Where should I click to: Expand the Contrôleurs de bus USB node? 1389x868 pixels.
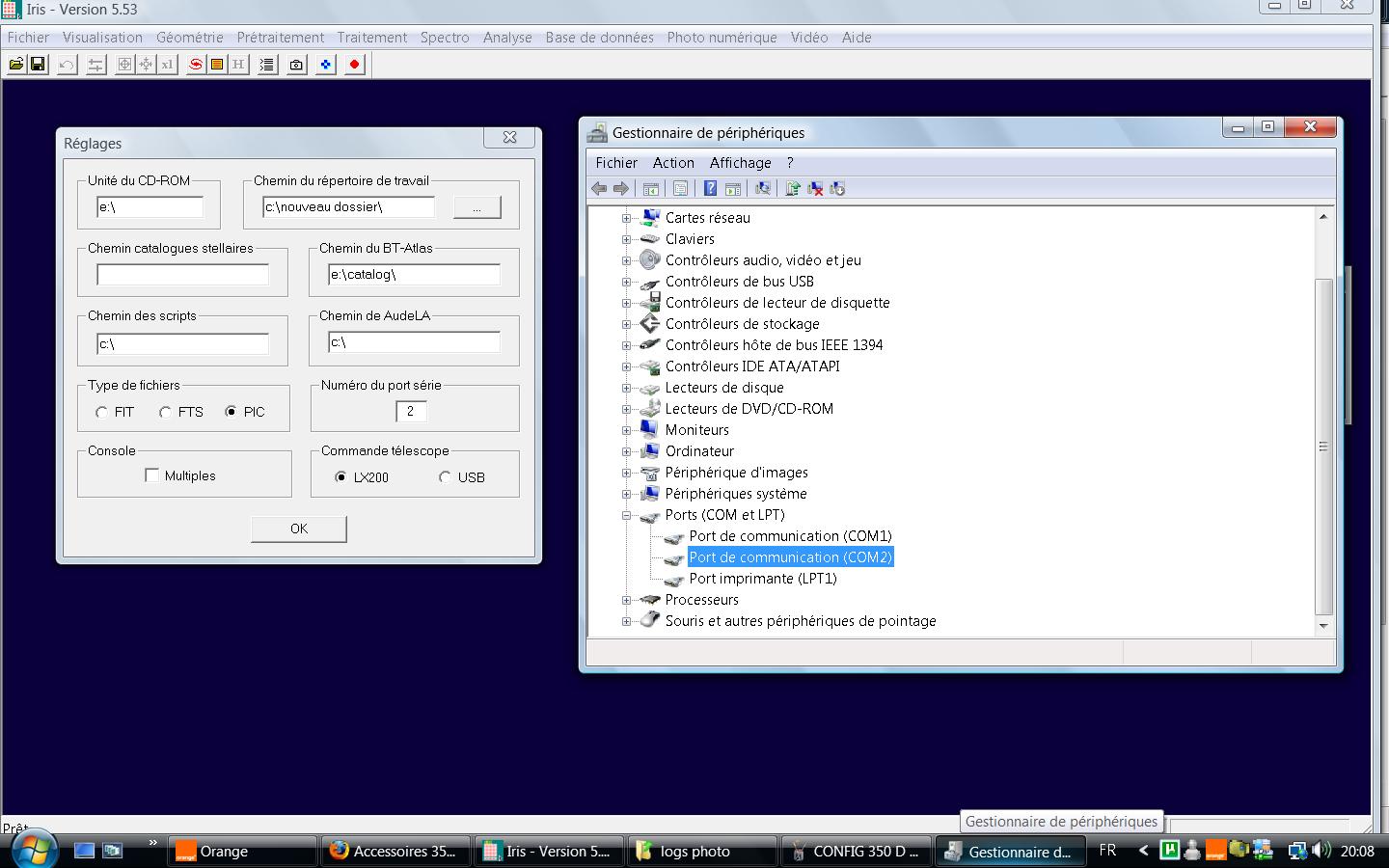[627, 282]
